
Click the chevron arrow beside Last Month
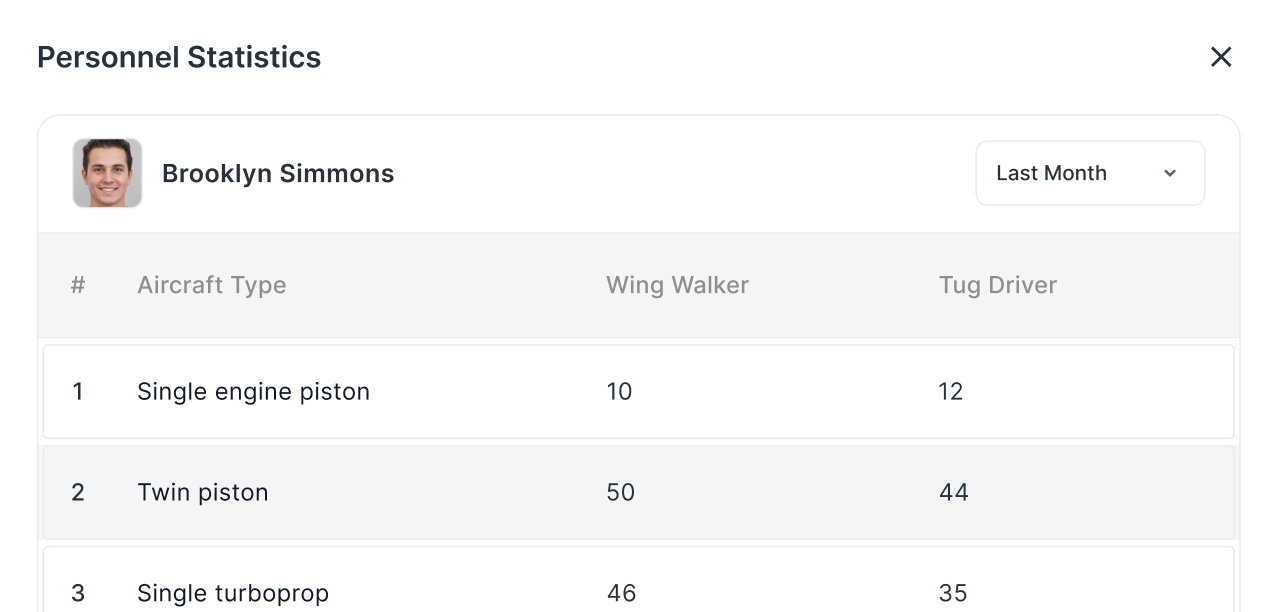(1170, 173)
